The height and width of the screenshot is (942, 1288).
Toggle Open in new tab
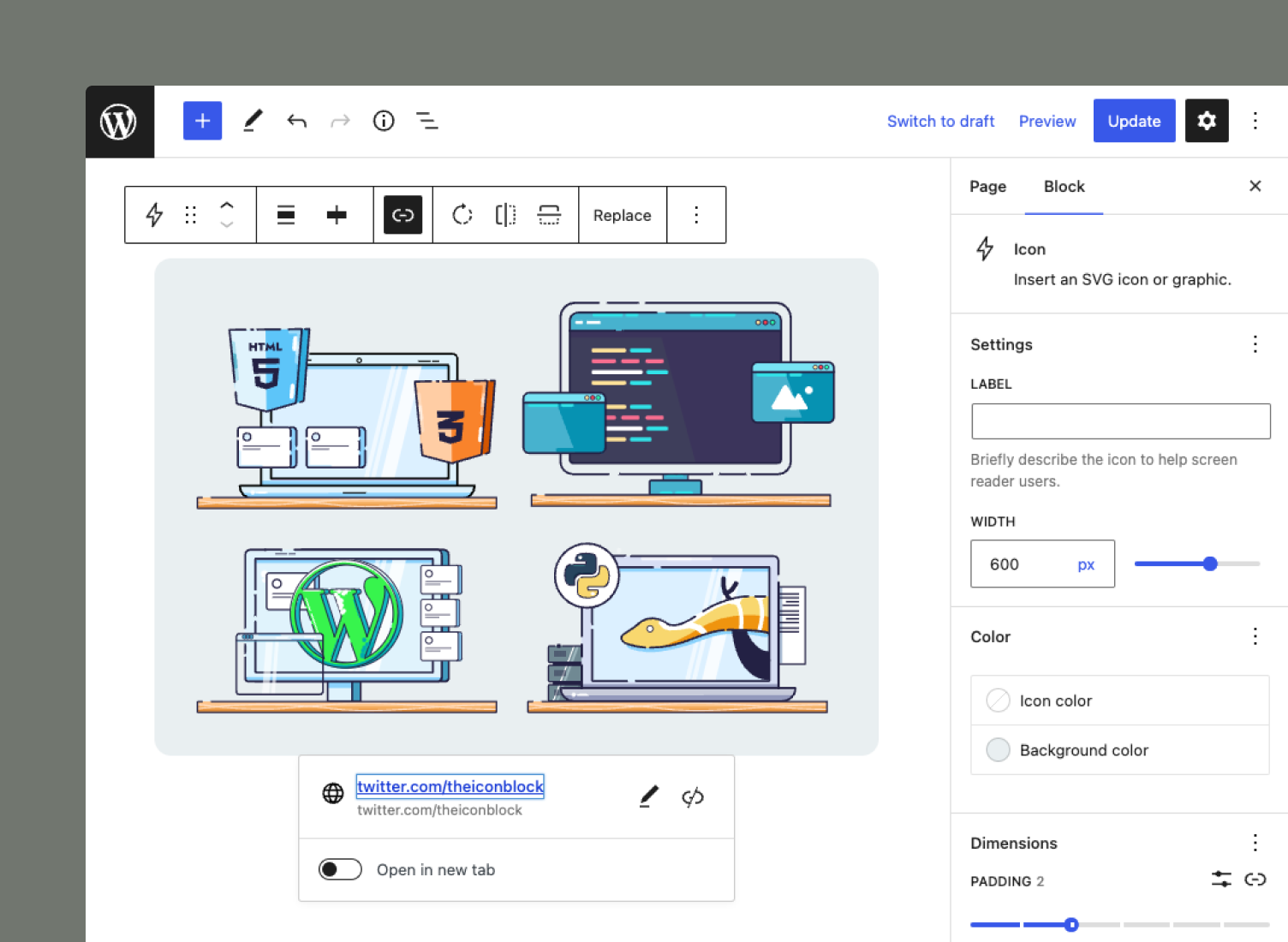340,870
